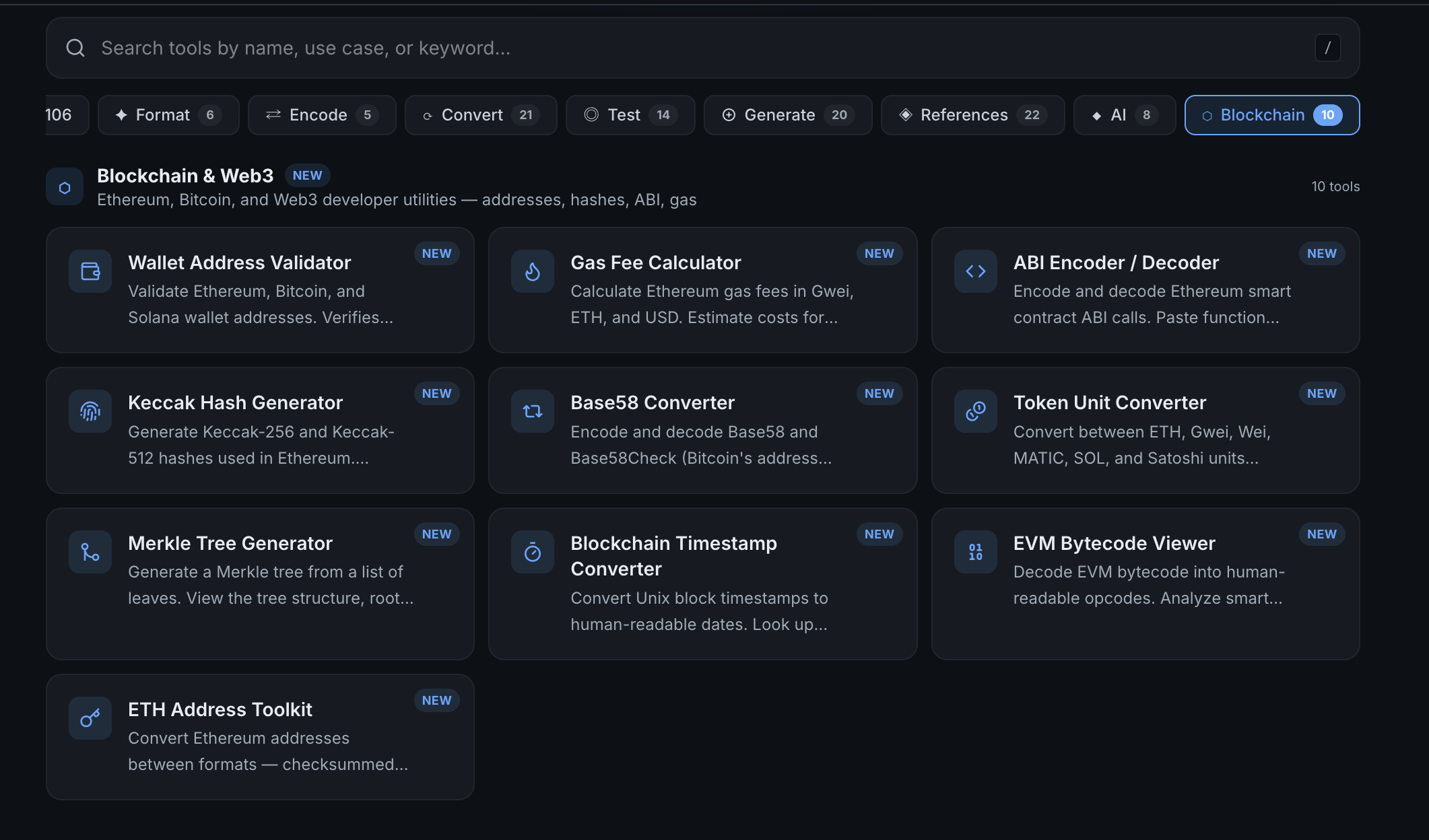Open the Gas Fee Calculator card

[x=702, y=290]
